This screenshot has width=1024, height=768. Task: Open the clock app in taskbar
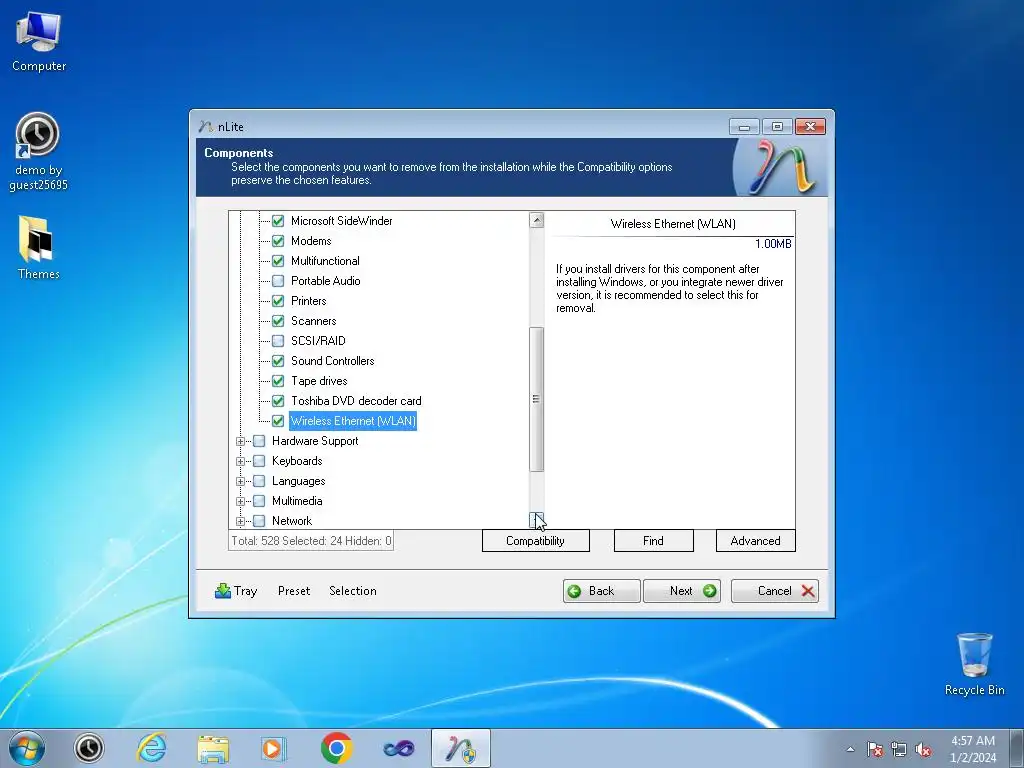(x=89, y=748)
